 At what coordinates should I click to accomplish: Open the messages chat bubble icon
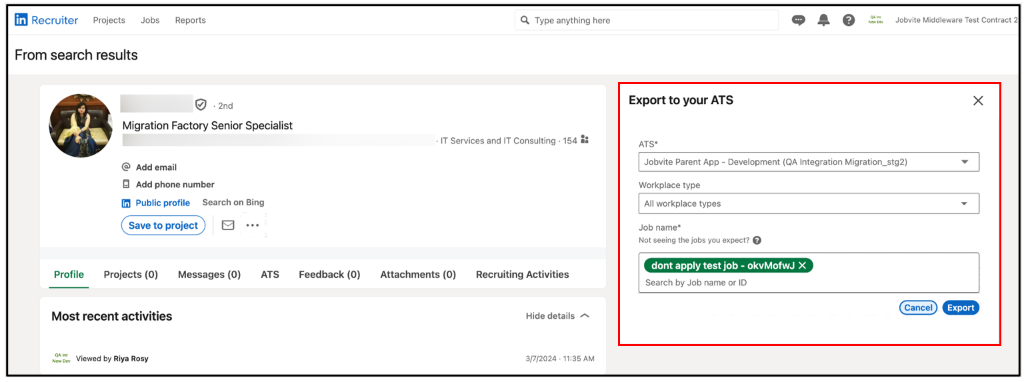coord(798,20)
